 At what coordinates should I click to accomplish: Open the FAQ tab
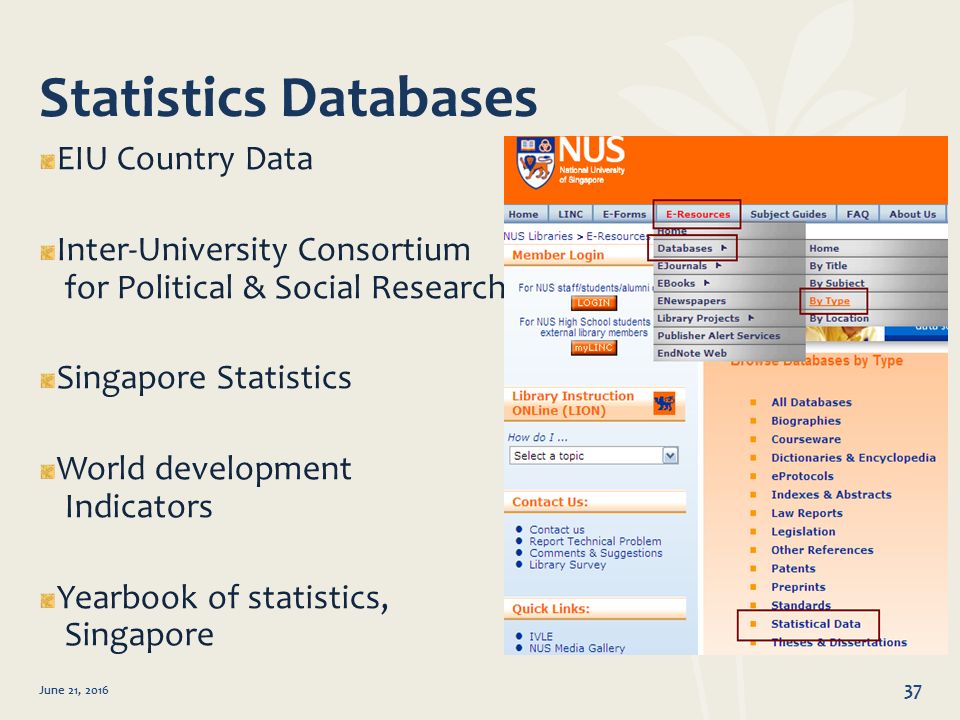click(x=858, y=214)
